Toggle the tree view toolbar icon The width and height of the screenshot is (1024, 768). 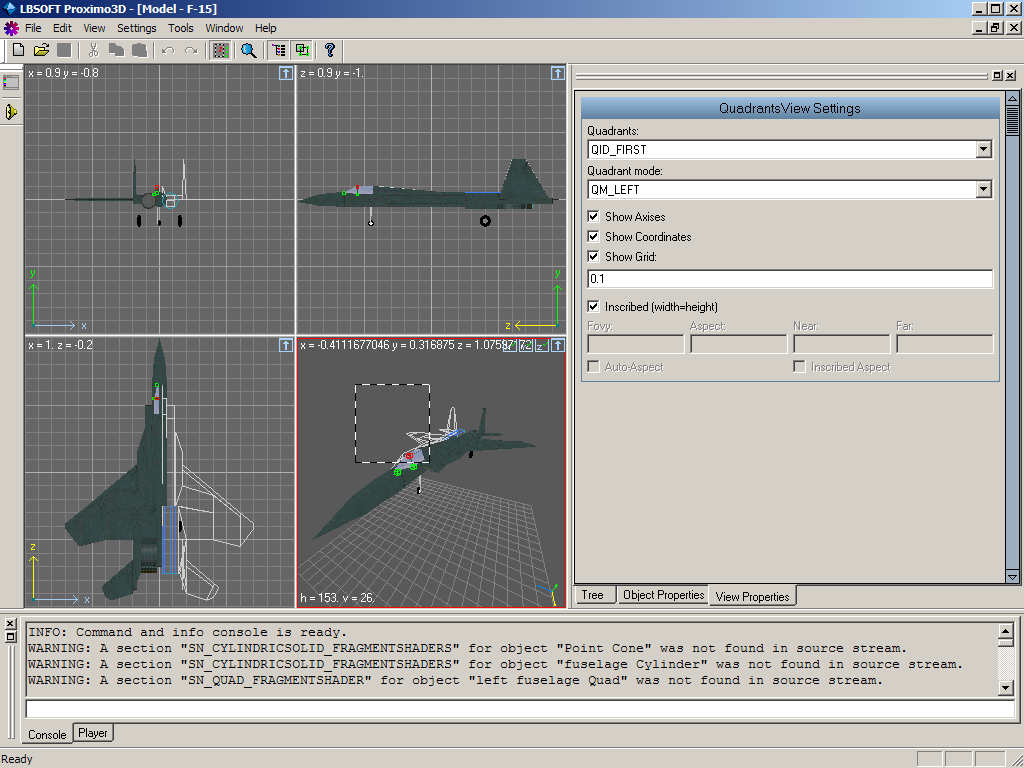coord(279,50)
